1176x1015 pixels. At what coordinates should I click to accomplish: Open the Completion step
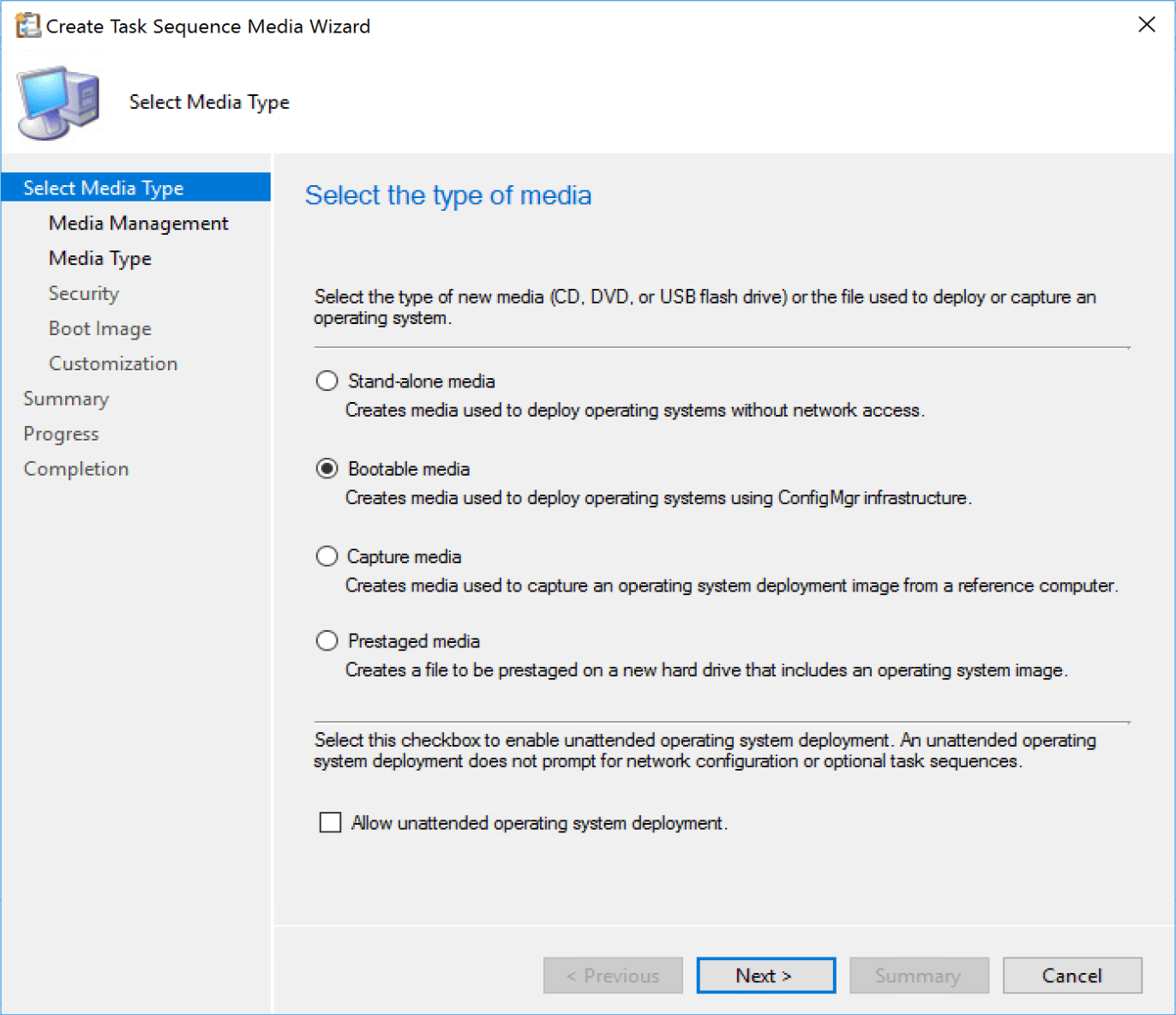[75, 469]
